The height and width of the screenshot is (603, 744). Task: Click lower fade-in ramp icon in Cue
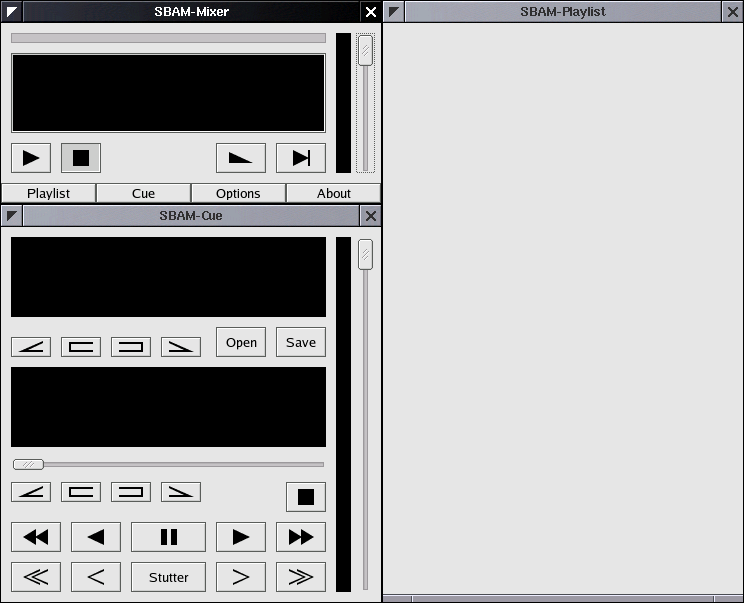tap(31, 492)
